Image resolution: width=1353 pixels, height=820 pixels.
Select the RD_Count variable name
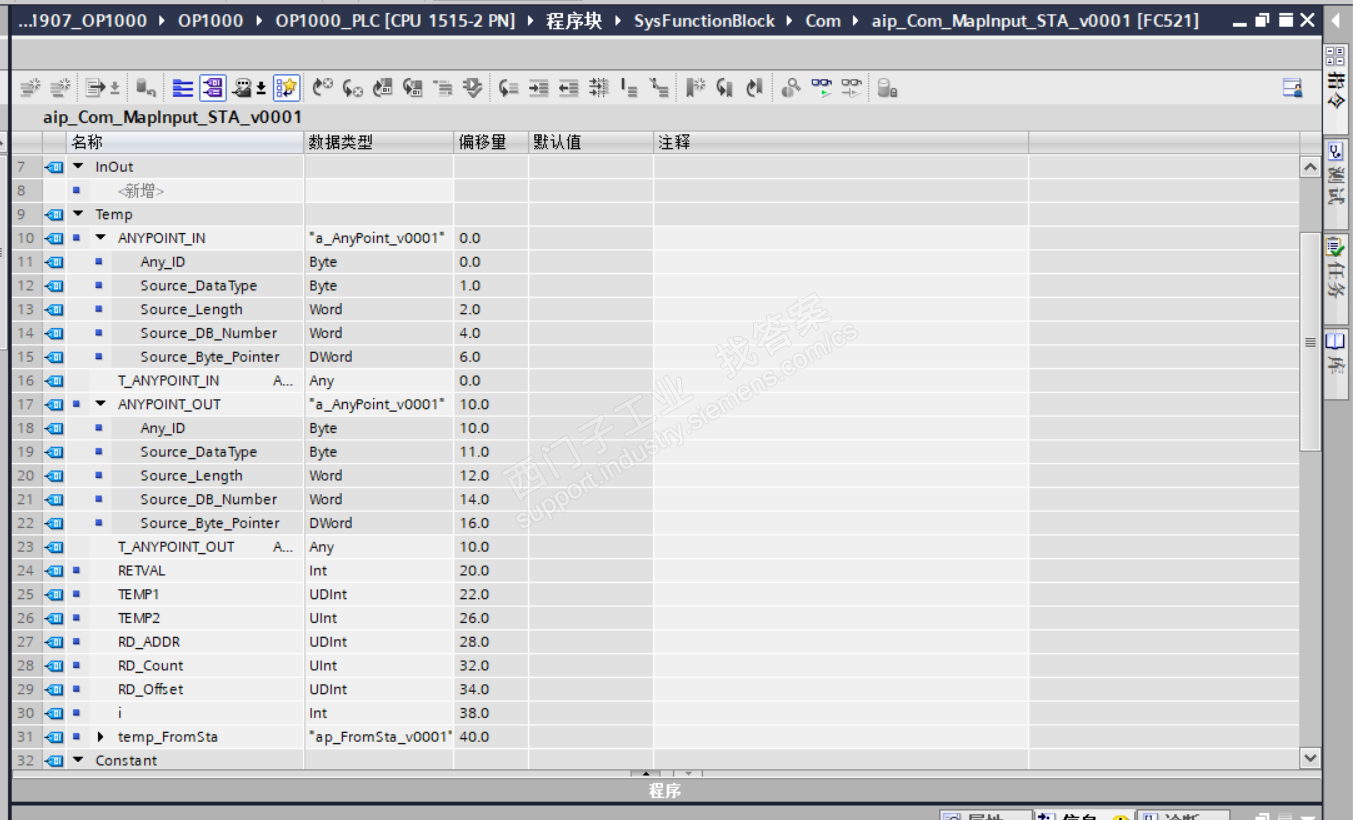[151, 666]
